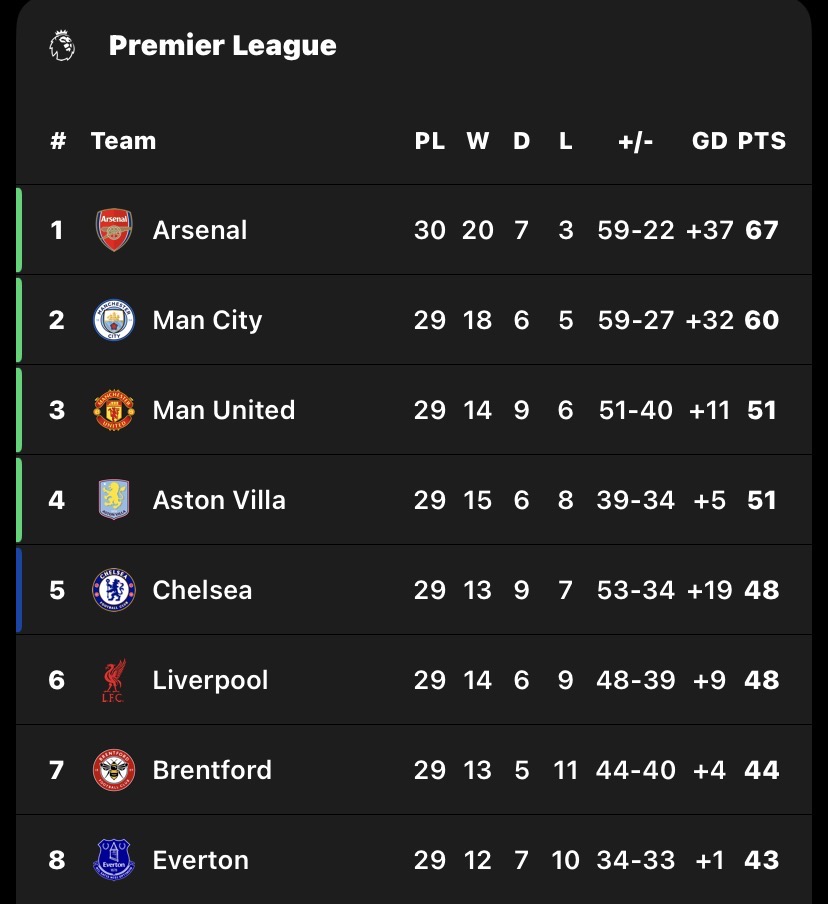
Task: Open the Man City team page
Action: point(207,320)
